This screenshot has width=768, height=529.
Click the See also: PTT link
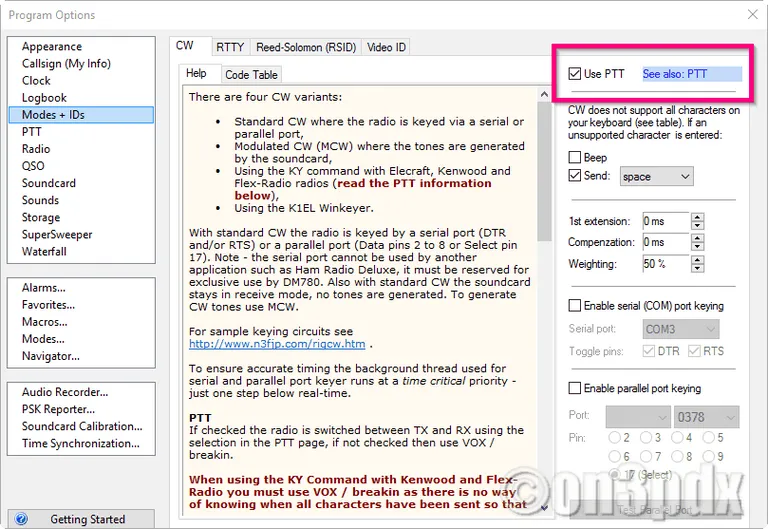pyautogui.click(x=675, y=74)
